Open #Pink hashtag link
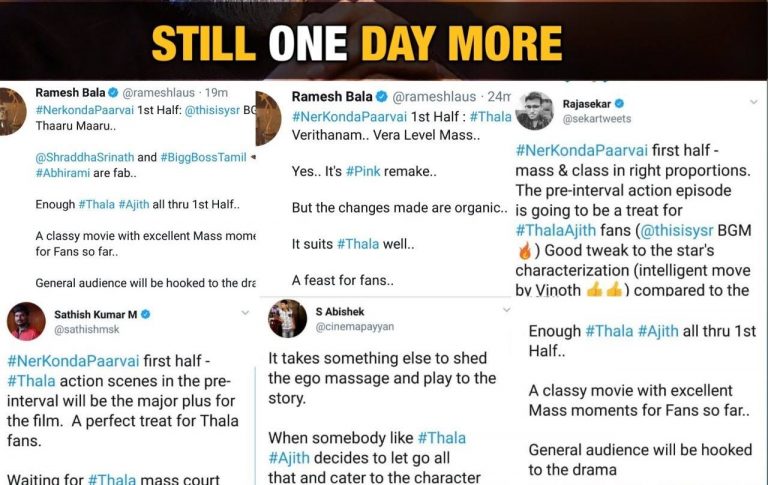The image size is (768, 485). click(x=362, y=171)
